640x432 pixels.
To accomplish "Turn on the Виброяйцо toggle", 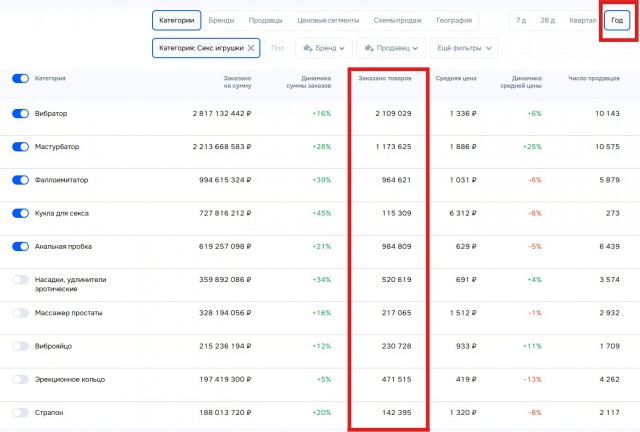I will click(20, 346).
